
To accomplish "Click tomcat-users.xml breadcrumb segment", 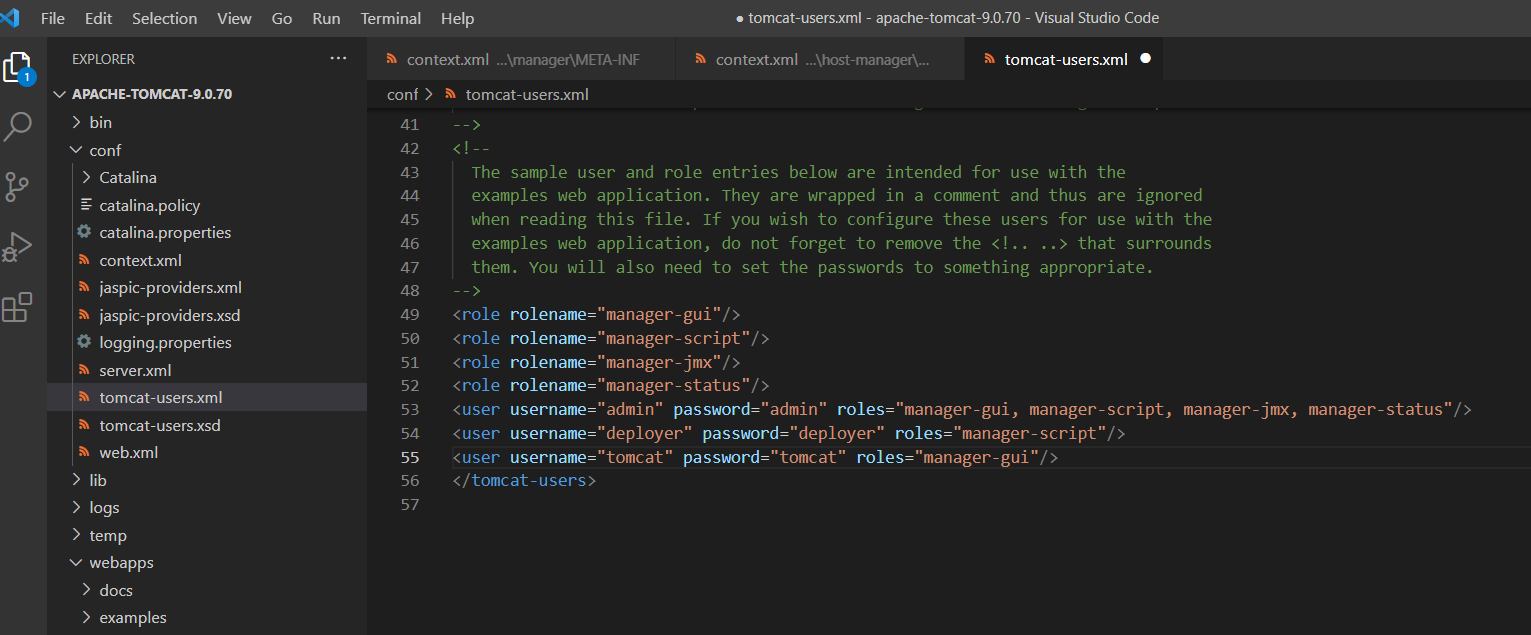I will [527, 95].
